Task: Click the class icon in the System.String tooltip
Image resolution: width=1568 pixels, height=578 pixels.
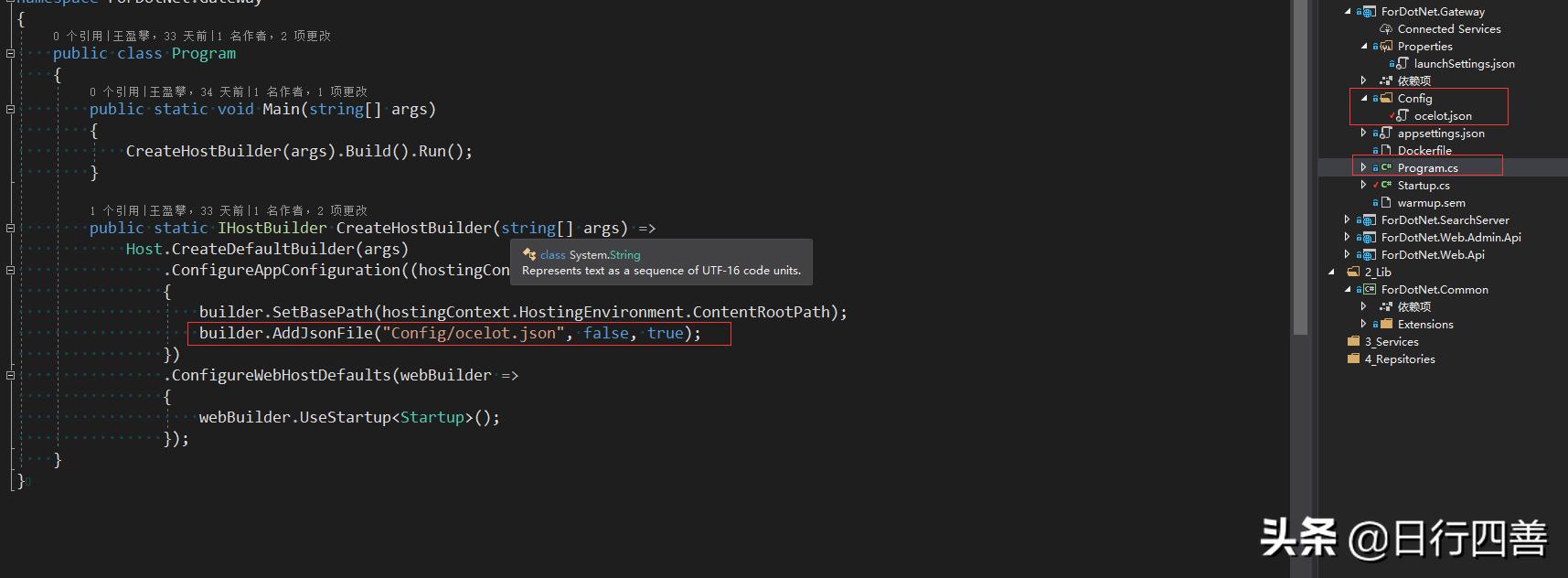Action: pyautogui.click(x=529, y=255)
